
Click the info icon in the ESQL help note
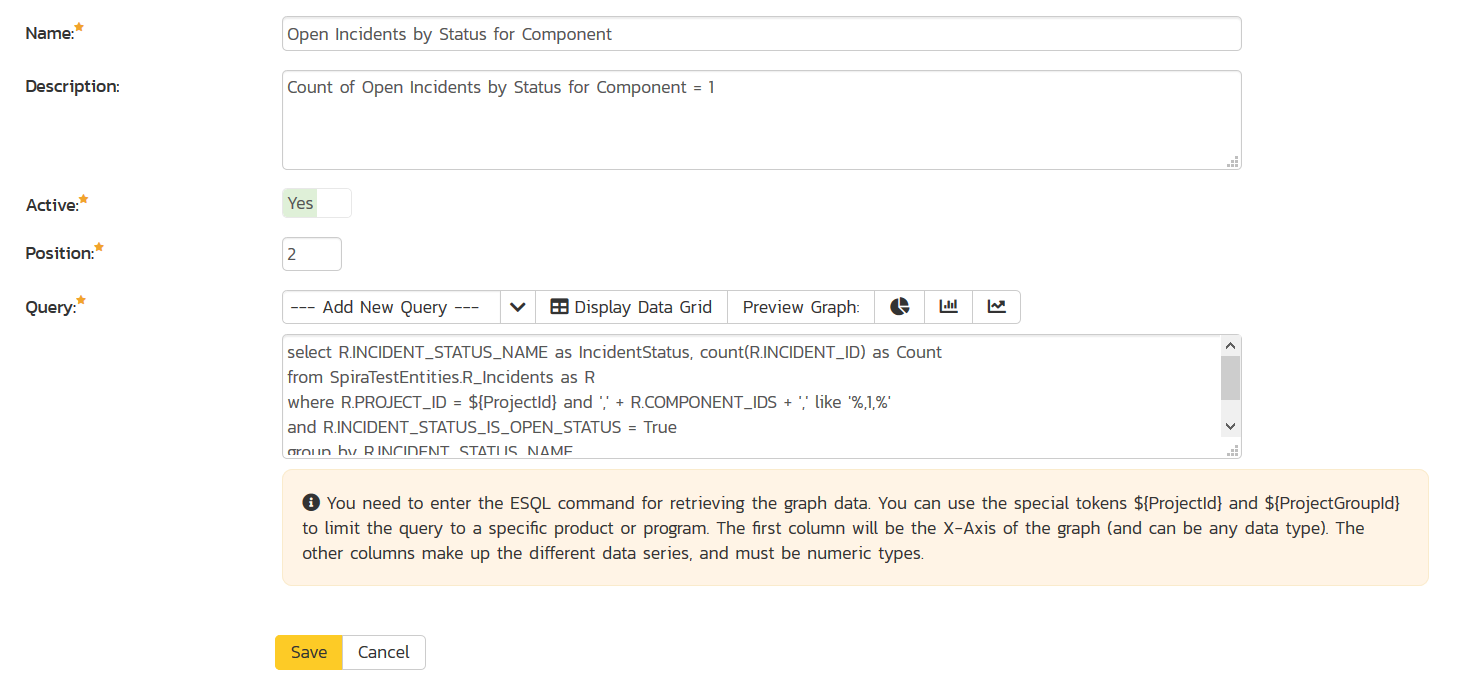311,502
